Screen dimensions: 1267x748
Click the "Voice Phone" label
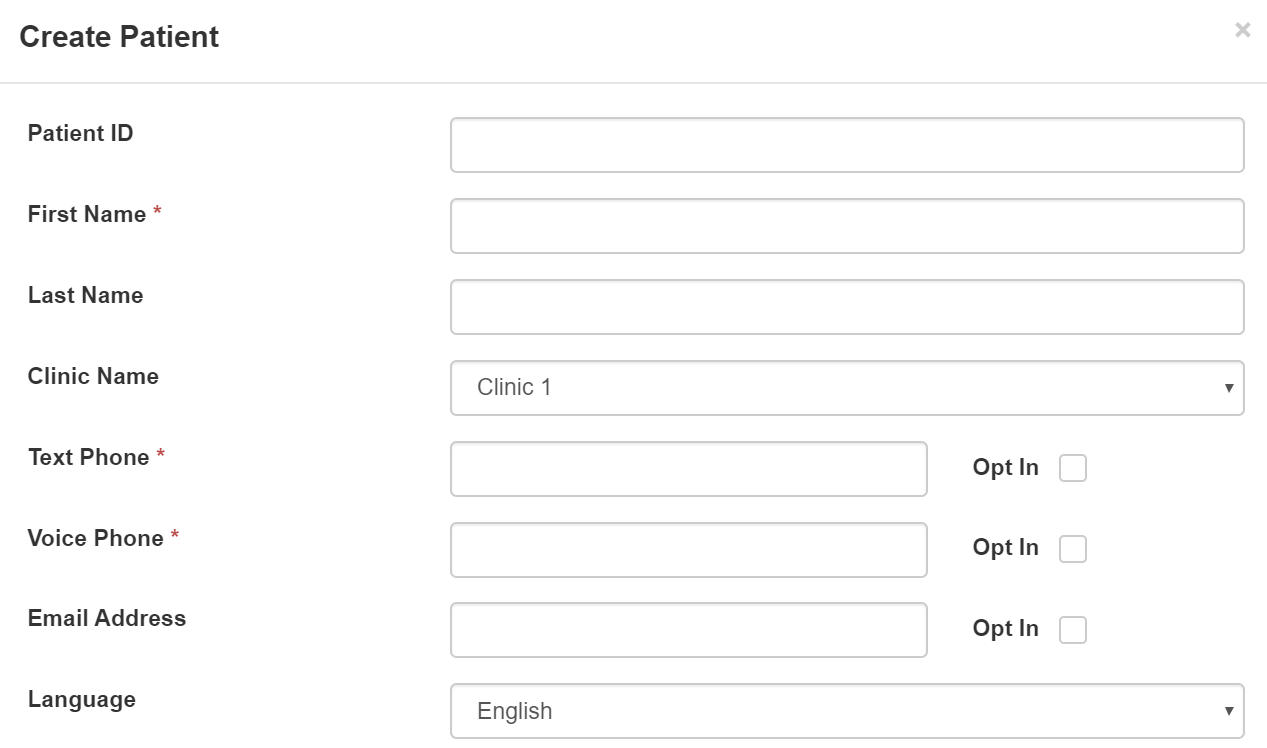95,538
